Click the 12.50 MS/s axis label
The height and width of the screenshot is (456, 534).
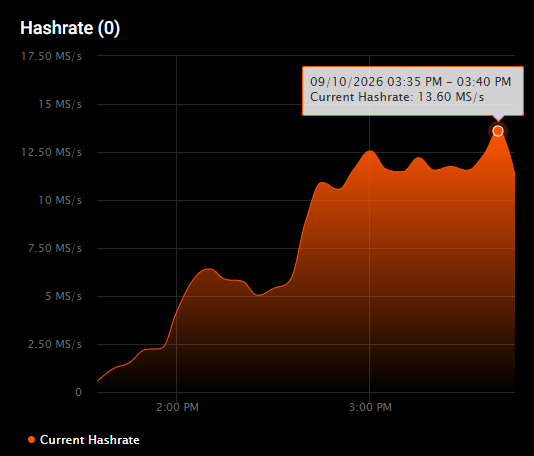click(x=51, y=152)
